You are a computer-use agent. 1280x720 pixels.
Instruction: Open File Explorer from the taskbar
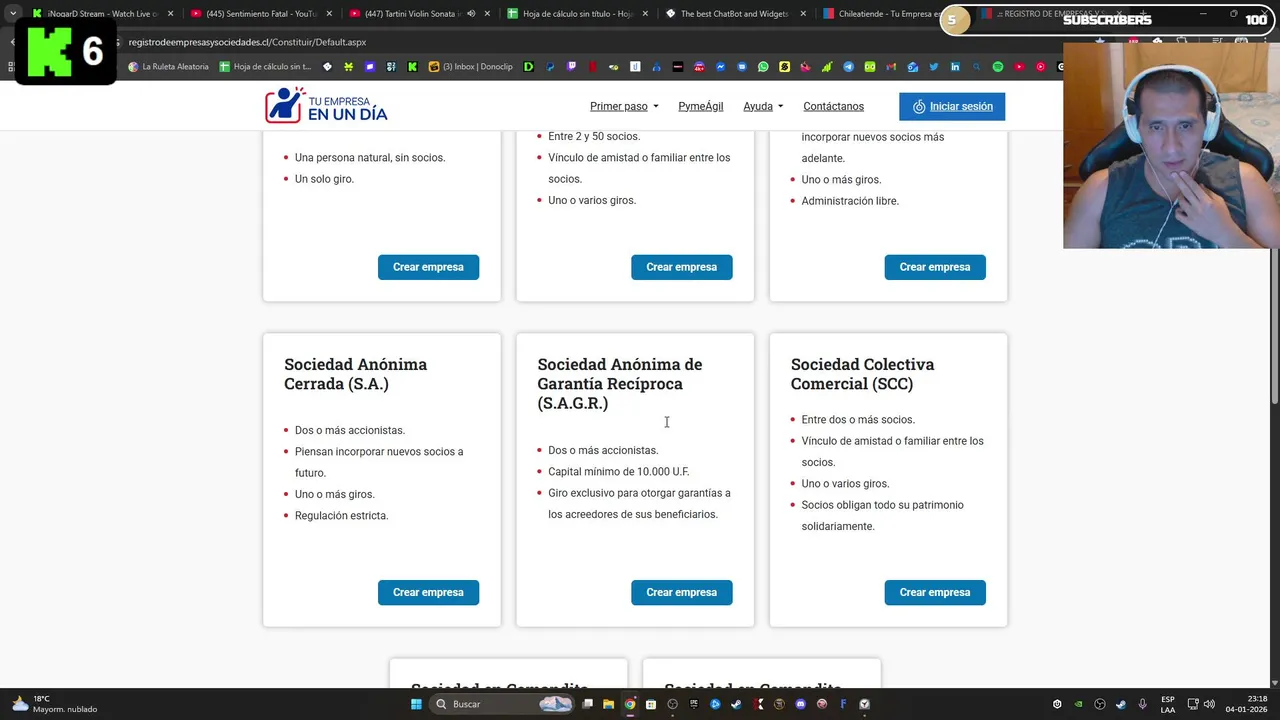[x=608, y=704]
